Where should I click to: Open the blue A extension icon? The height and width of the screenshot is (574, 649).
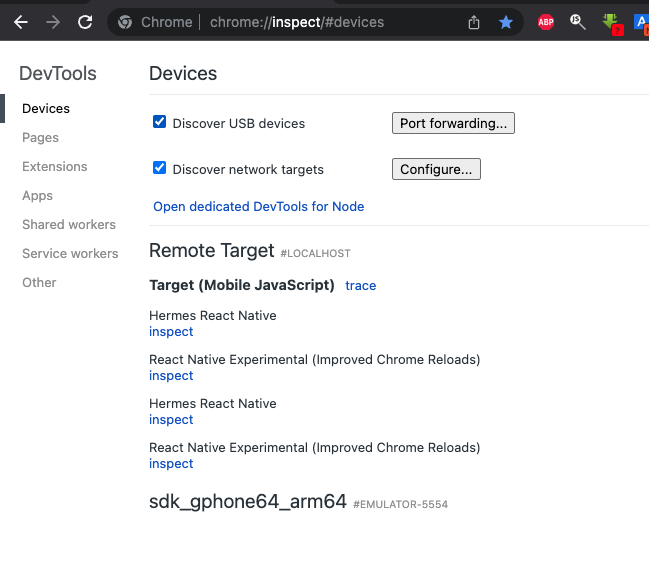pyautogui.click(x=642, y=23)
